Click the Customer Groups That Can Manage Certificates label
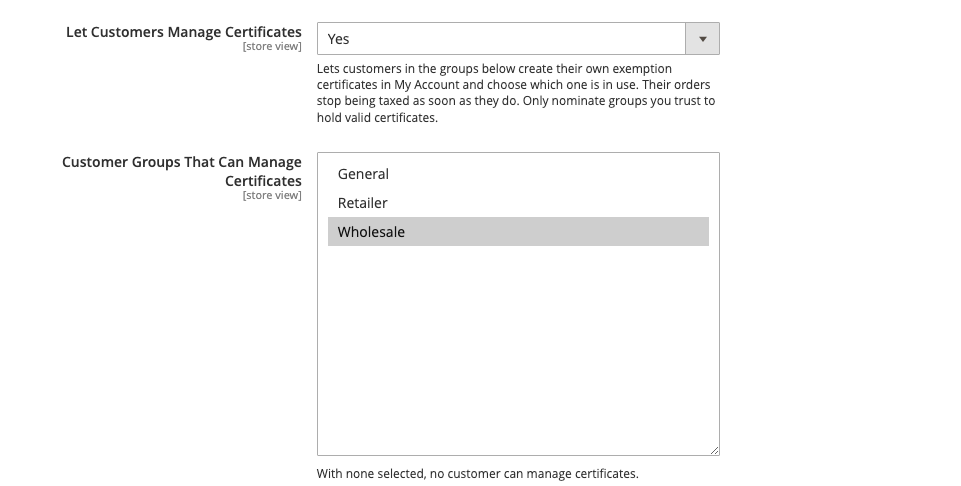Screen dimensions: 961x486 click(x=182, y=171)
